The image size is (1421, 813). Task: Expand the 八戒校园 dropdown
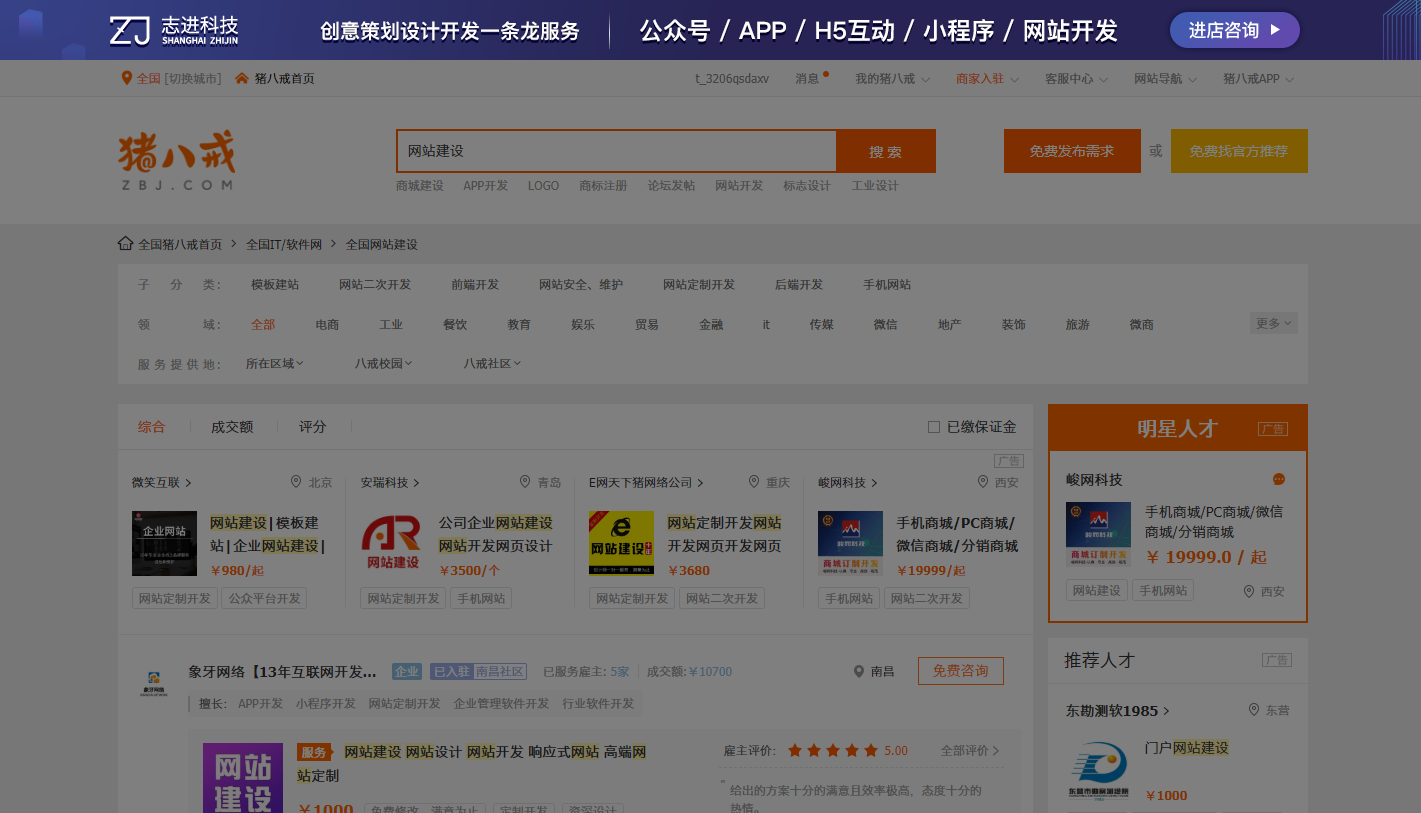[384, 363]
